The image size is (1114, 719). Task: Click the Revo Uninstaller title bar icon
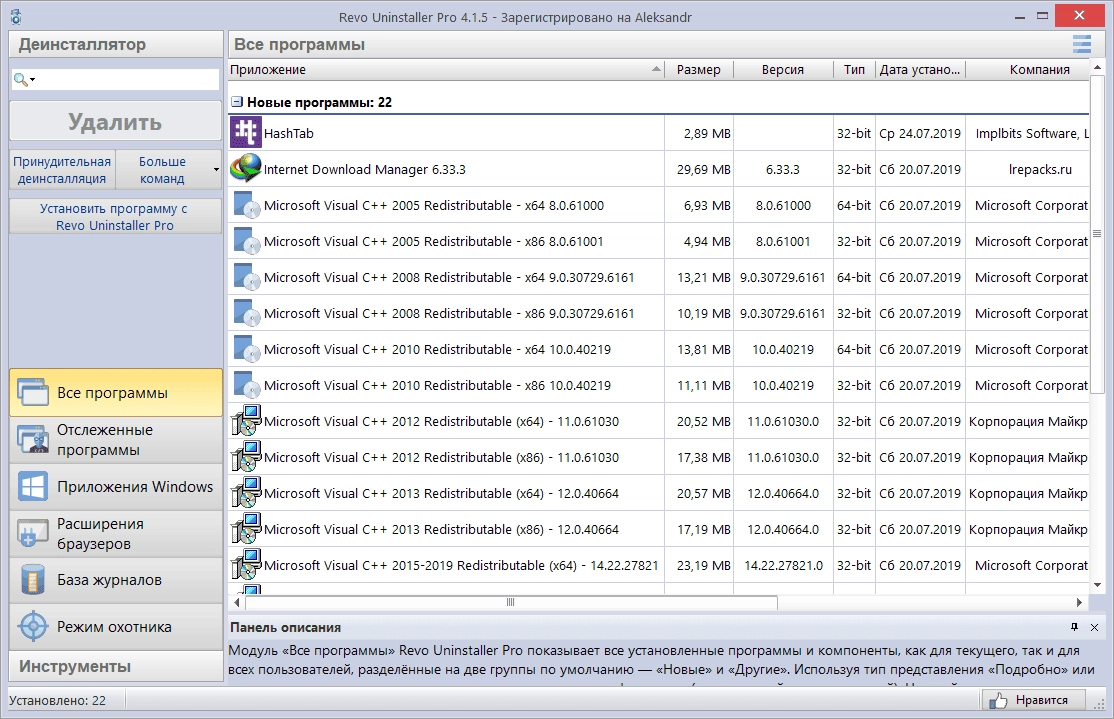(16, 16)
